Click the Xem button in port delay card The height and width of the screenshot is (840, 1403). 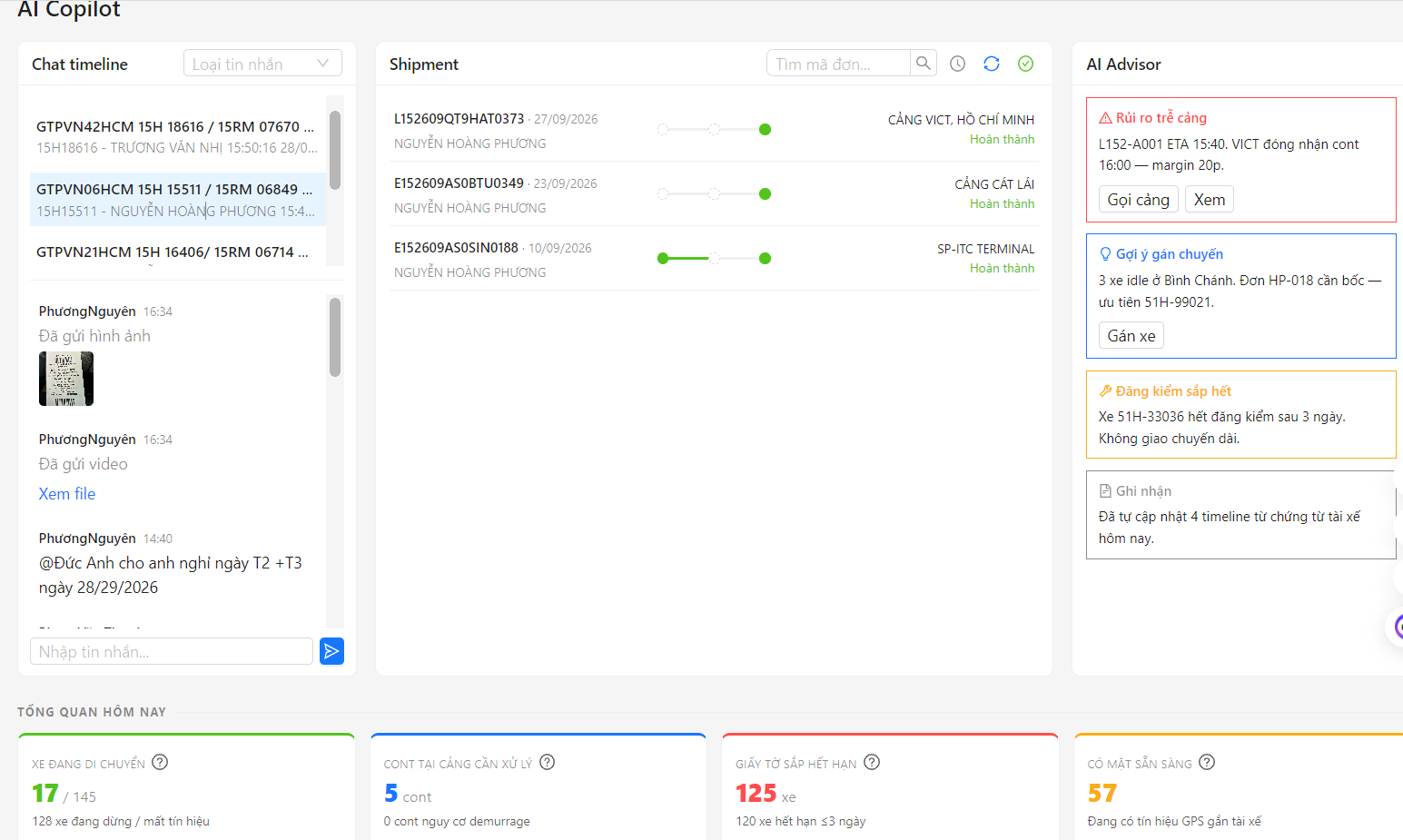(x=1210, y=199)
